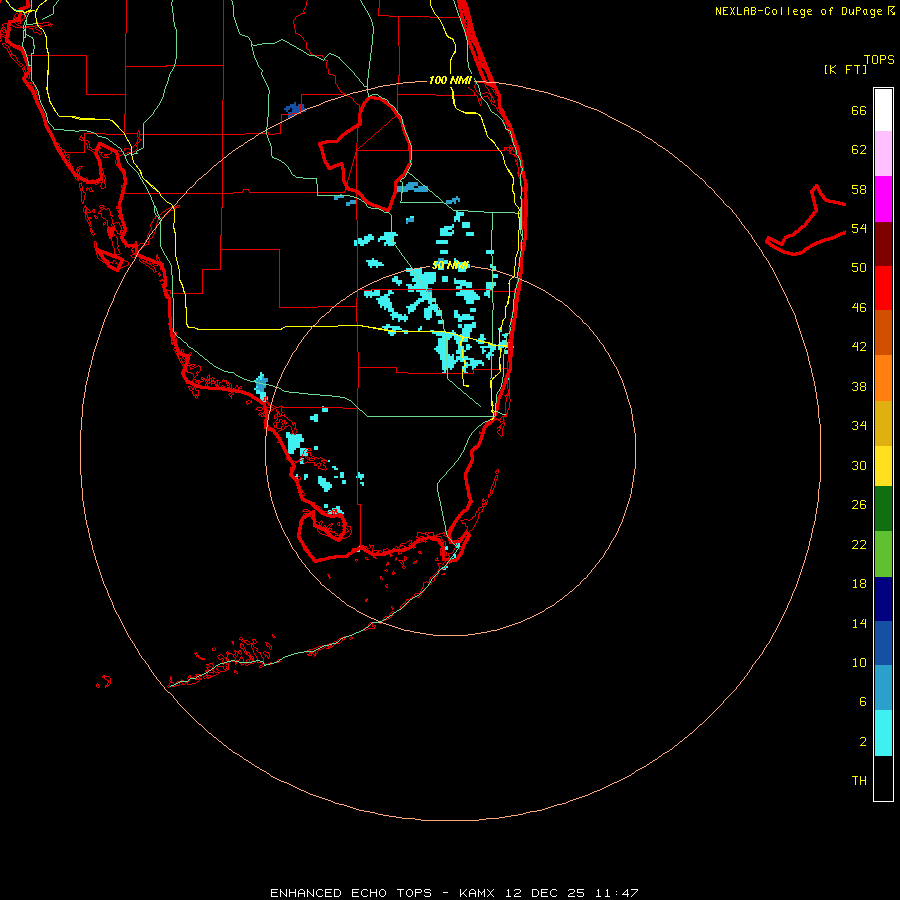Viewport: 900px width, 900px height.
Task: Select the cyan 2 kft swatch
Action: [883, 733]
